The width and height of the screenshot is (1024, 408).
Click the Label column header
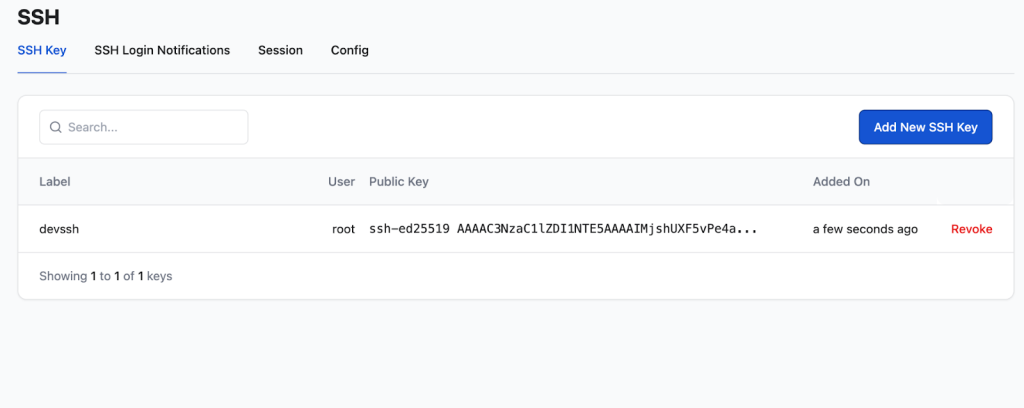coord(55,182)
